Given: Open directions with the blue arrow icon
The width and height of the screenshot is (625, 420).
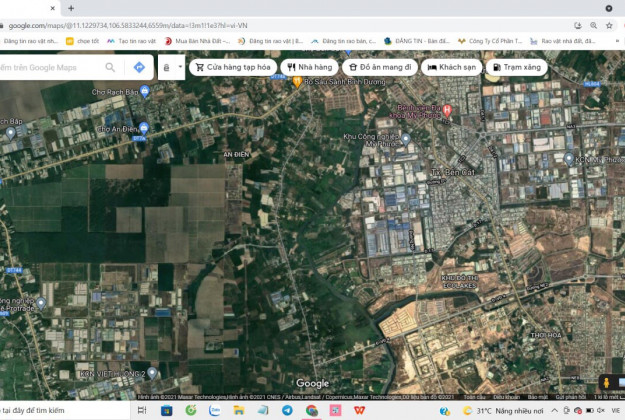Looking at the screenshot, I should point(139,67).
